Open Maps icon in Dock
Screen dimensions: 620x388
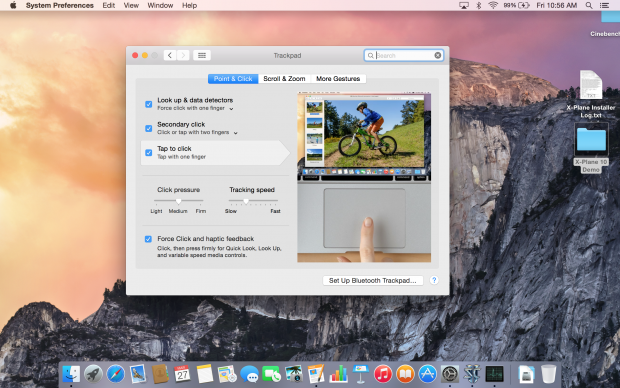click(227, 374)
